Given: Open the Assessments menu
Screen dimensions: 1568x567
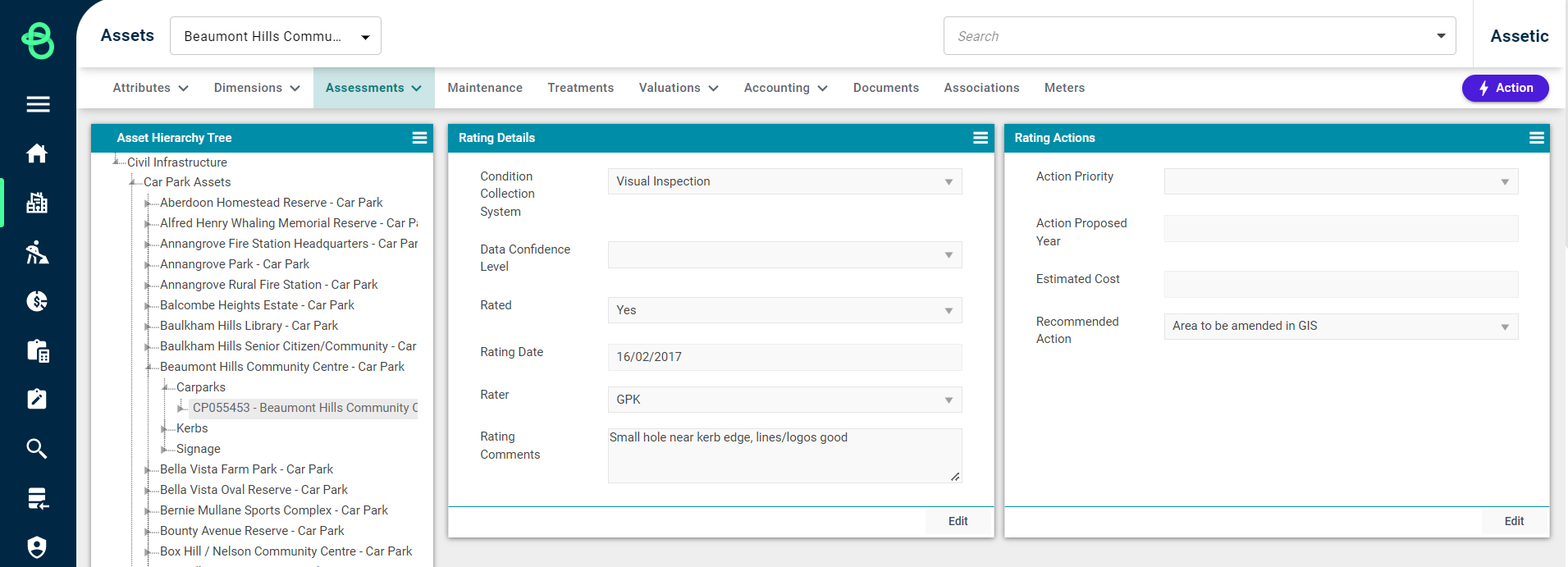Looking at the screenshot, I should pos(373,88).
